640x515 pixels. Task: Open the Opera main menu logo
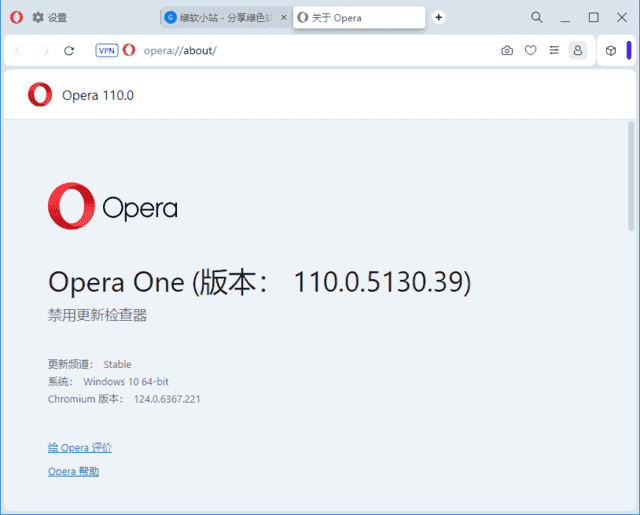tap(16, 17)
